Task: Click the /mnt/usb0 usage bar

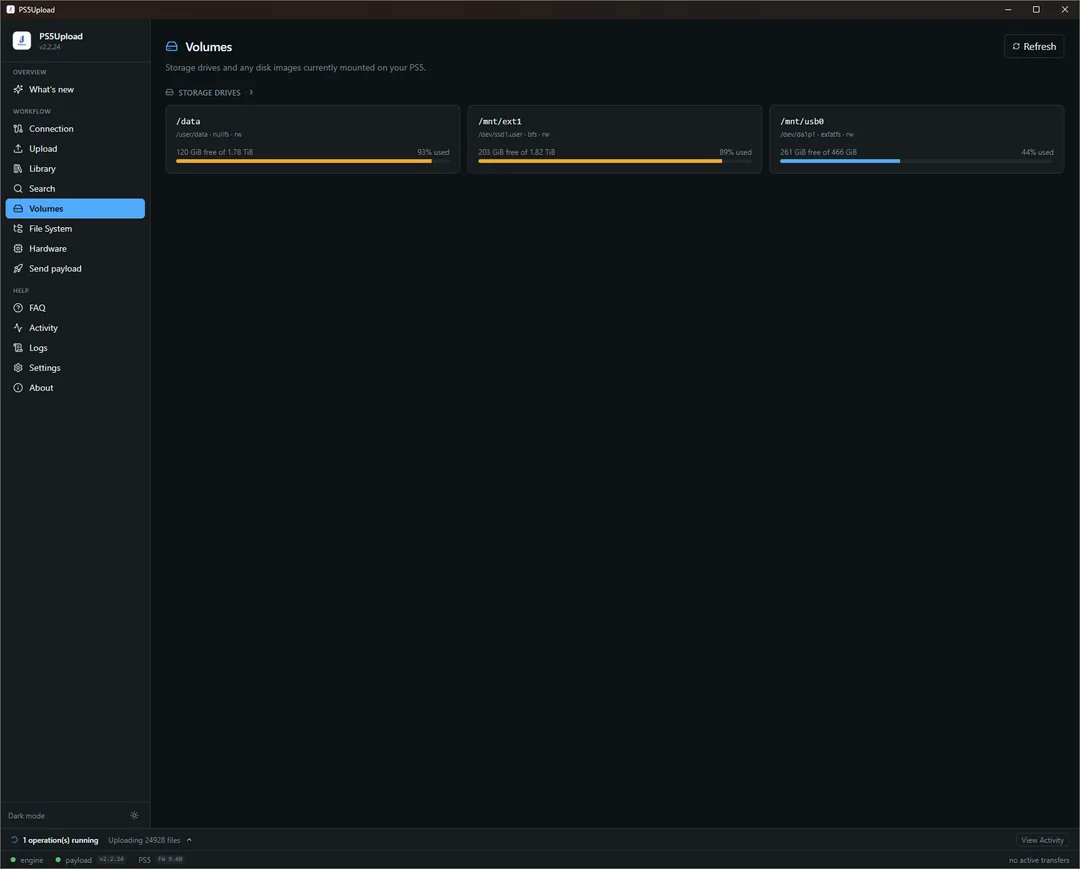Action: [x=917, y=161]
